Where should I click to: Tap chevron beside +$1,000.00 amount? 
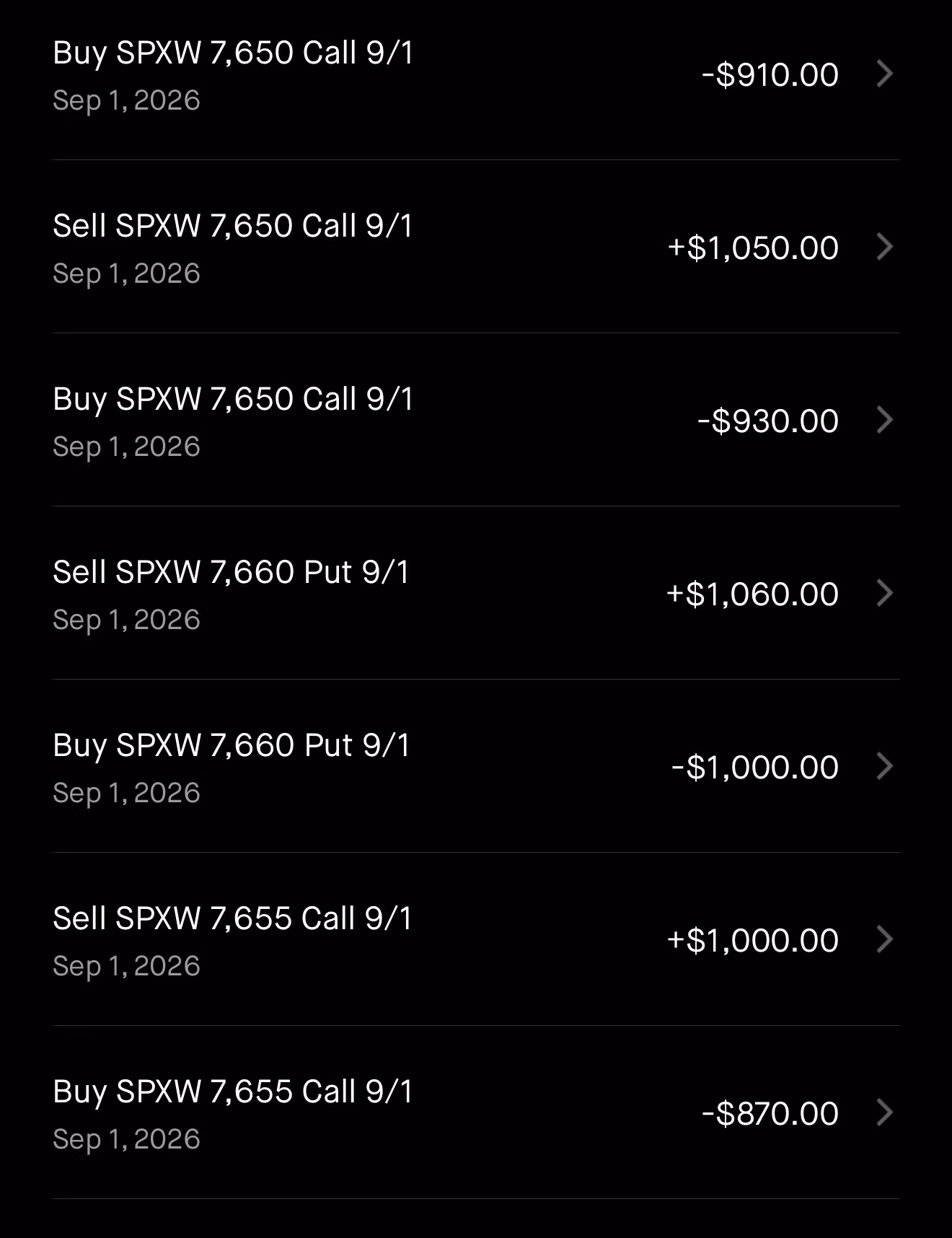click(885, 939)
